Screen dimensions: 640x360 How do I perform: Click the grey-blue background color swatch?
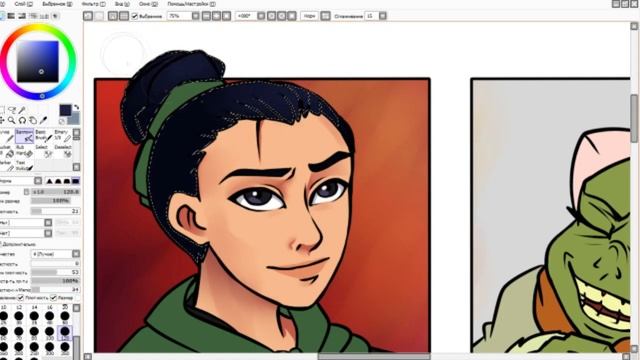point(74,119)
